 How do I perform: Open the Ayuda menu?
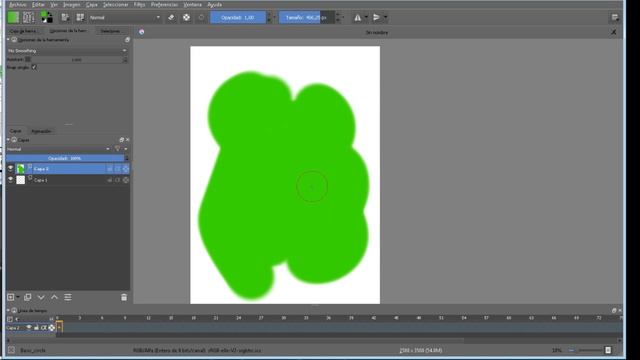click(x=215, y=5)
